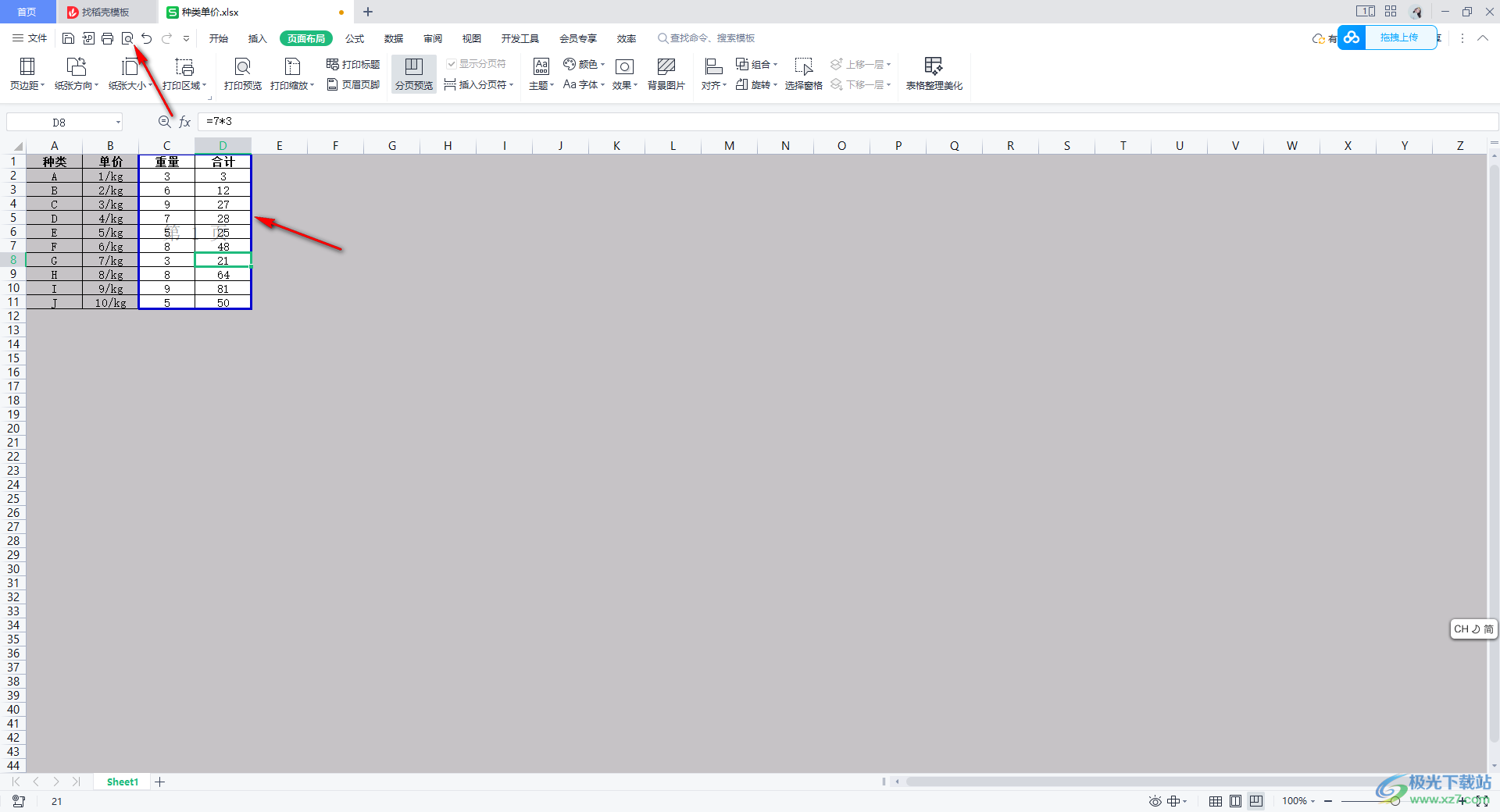Click the 选择窗格 selection pane icon
Screen dimensions: 1500x812
click(x=804, y=74)
